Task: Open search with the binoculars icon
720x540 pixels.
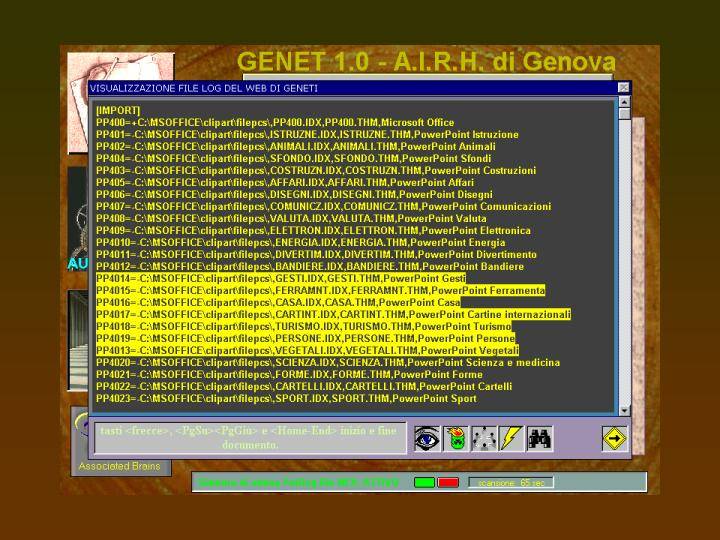Action: 540,439
